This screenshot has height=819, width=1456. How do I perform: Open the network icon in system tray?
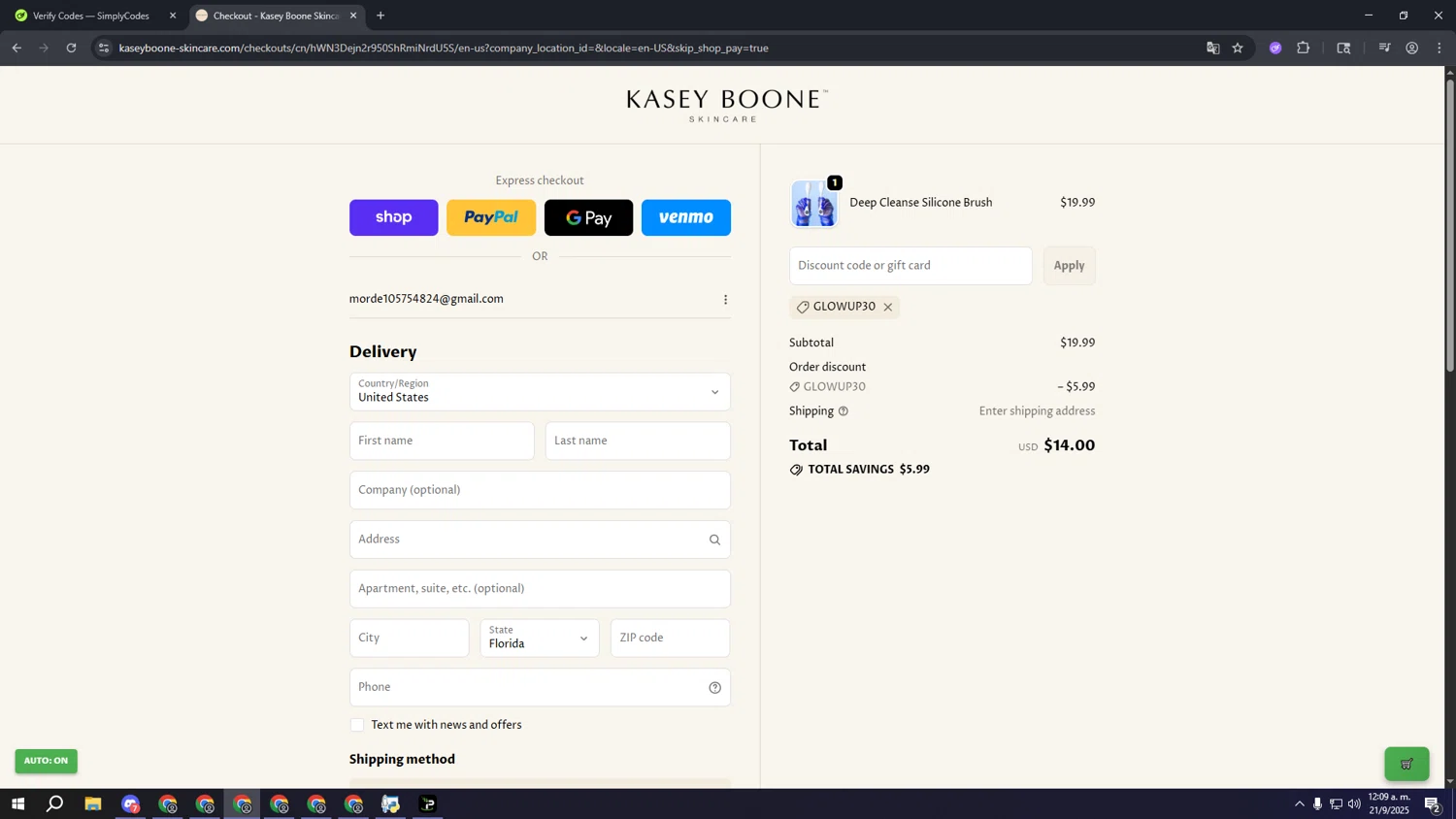(x=1336, y=804)
